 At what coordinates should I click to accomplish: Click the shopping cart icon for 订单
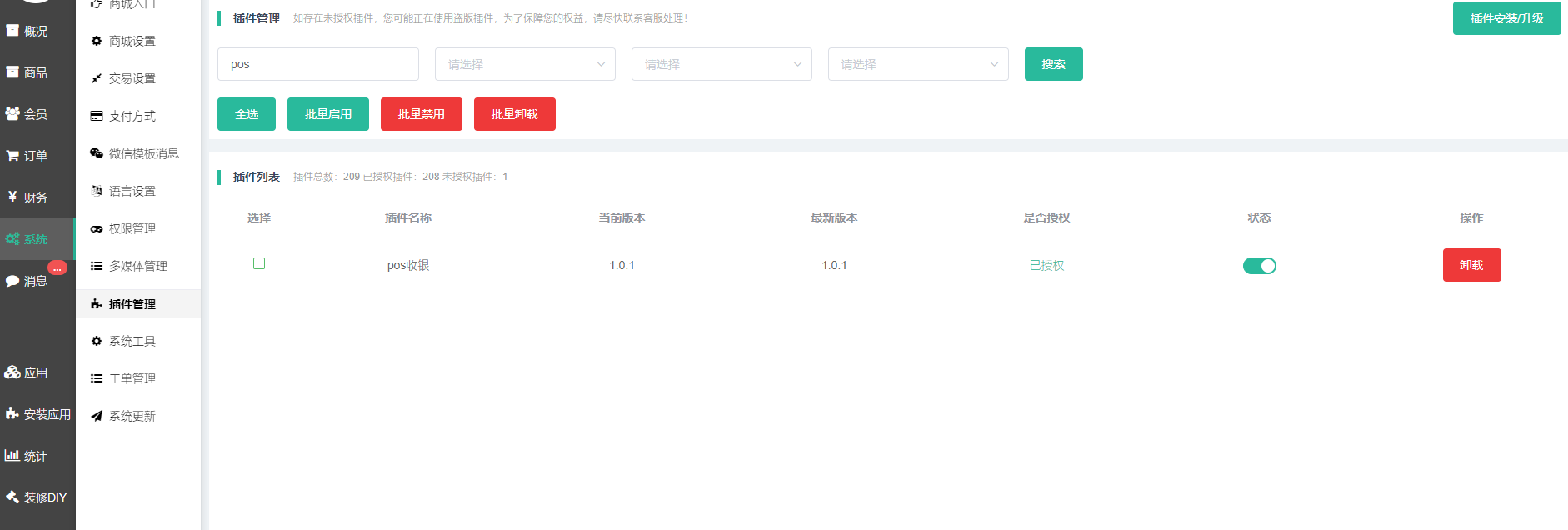click(12, 156)
